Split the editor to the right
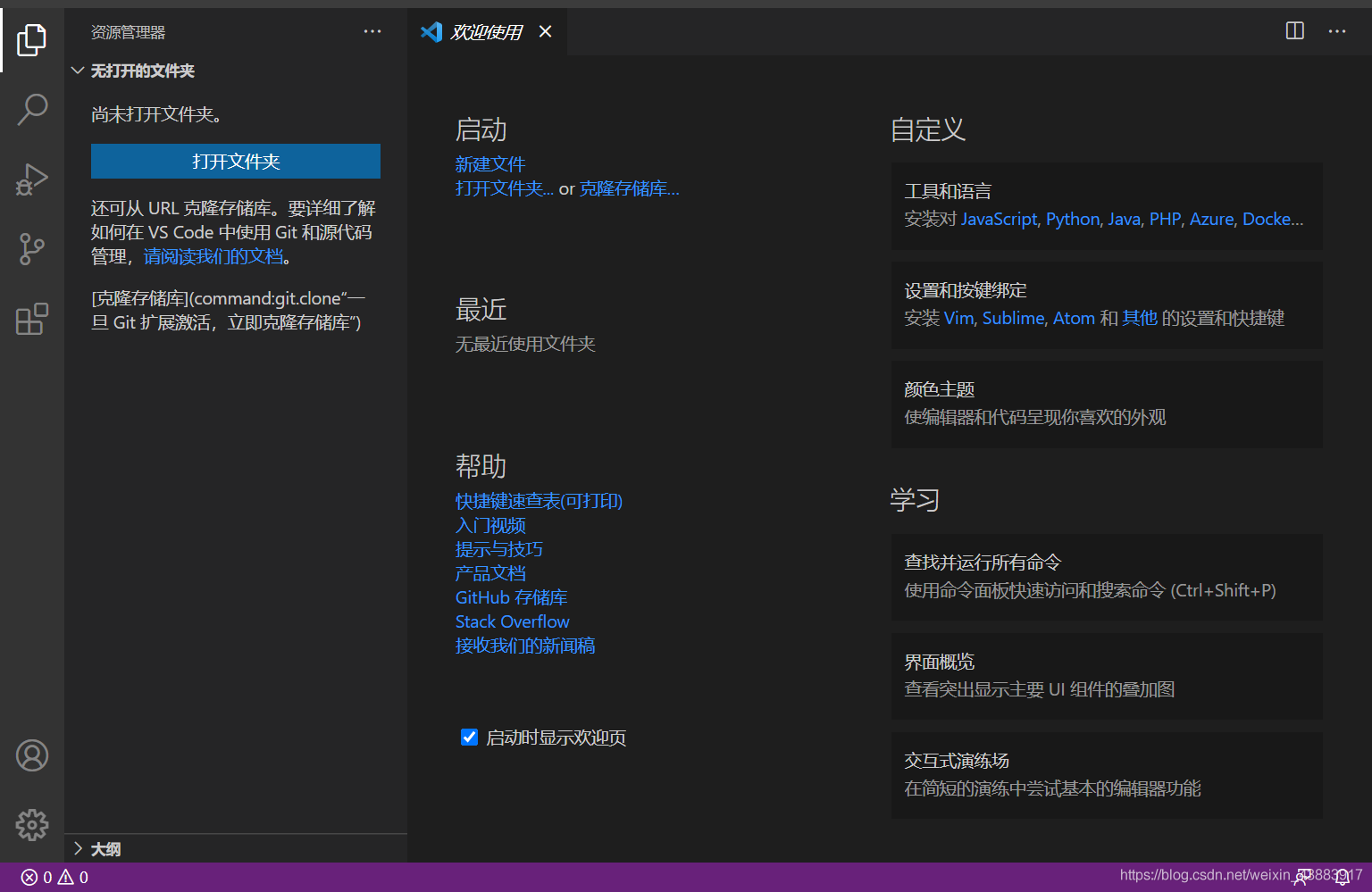Viewport: 1372px width, 892px height. point(1294,31)
